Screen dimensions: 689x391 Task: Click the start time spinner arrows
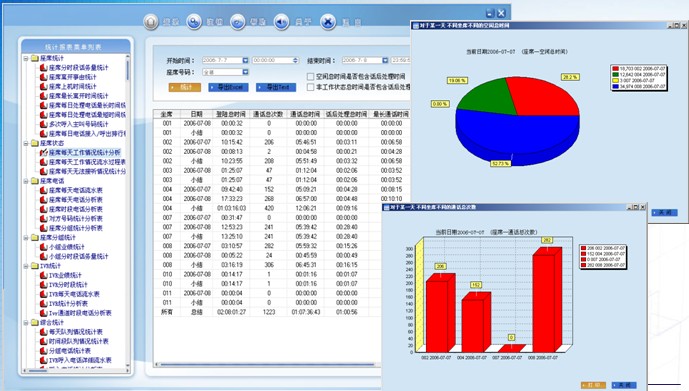[295, 60]
